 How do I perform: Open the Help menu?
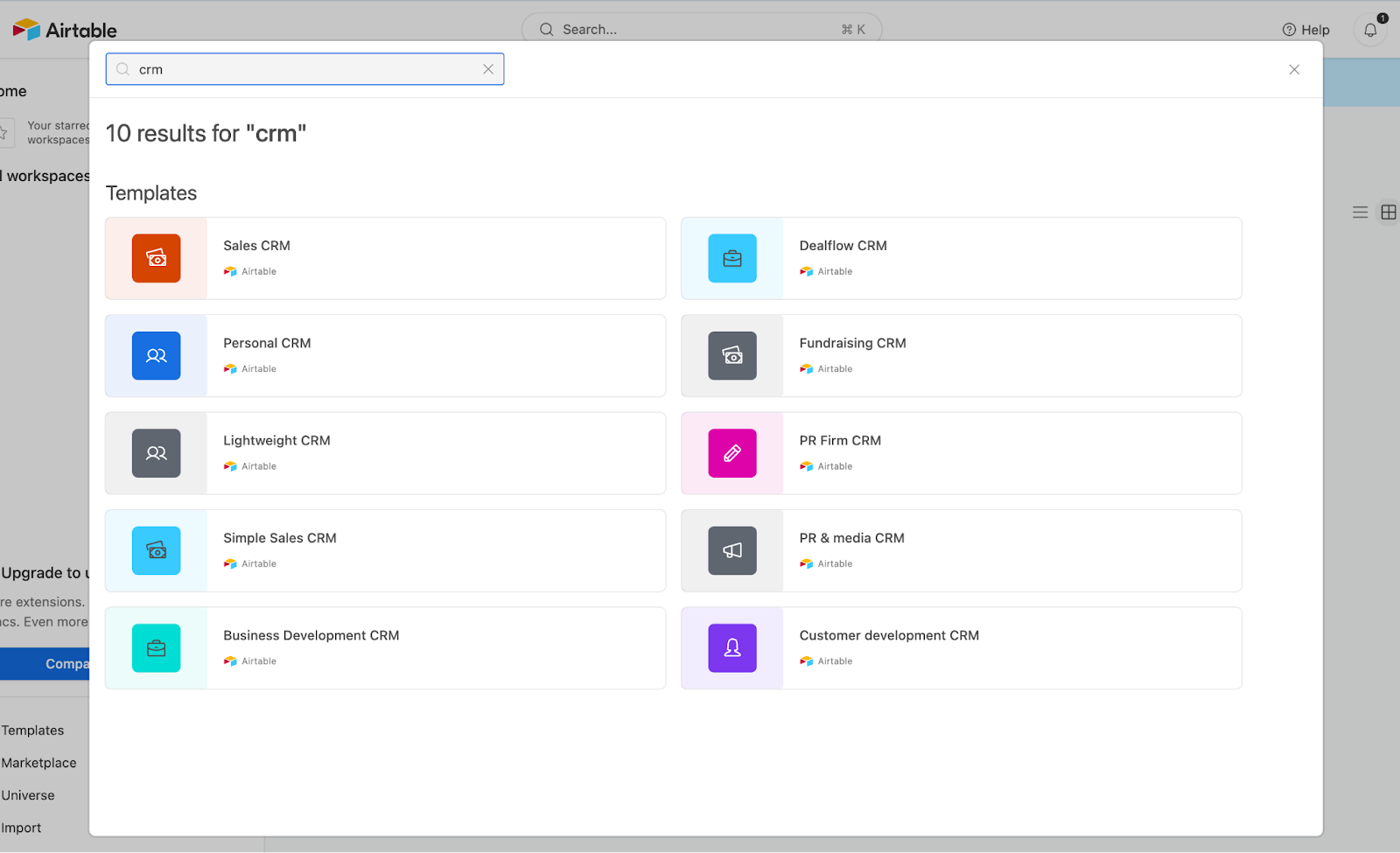1306,30
